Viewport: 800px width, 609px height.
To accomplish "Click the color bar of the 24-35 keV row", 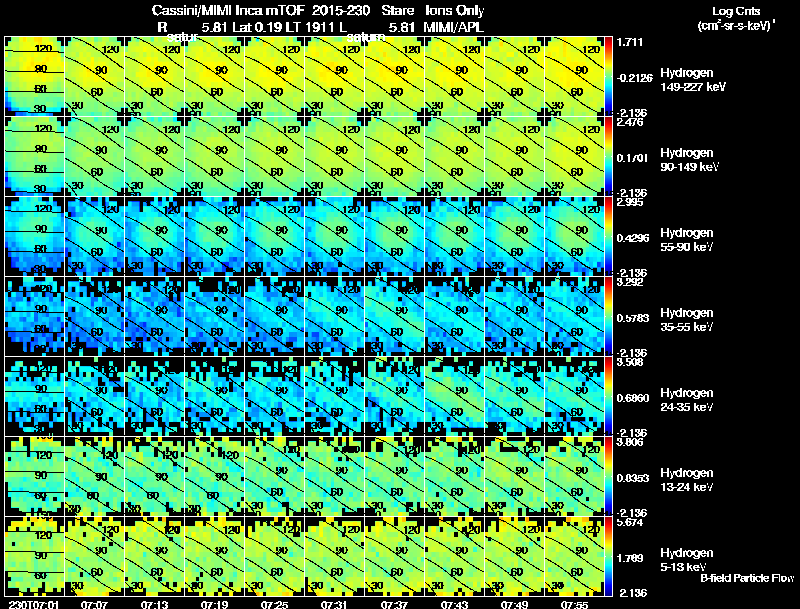I will (x=608, y=396).
